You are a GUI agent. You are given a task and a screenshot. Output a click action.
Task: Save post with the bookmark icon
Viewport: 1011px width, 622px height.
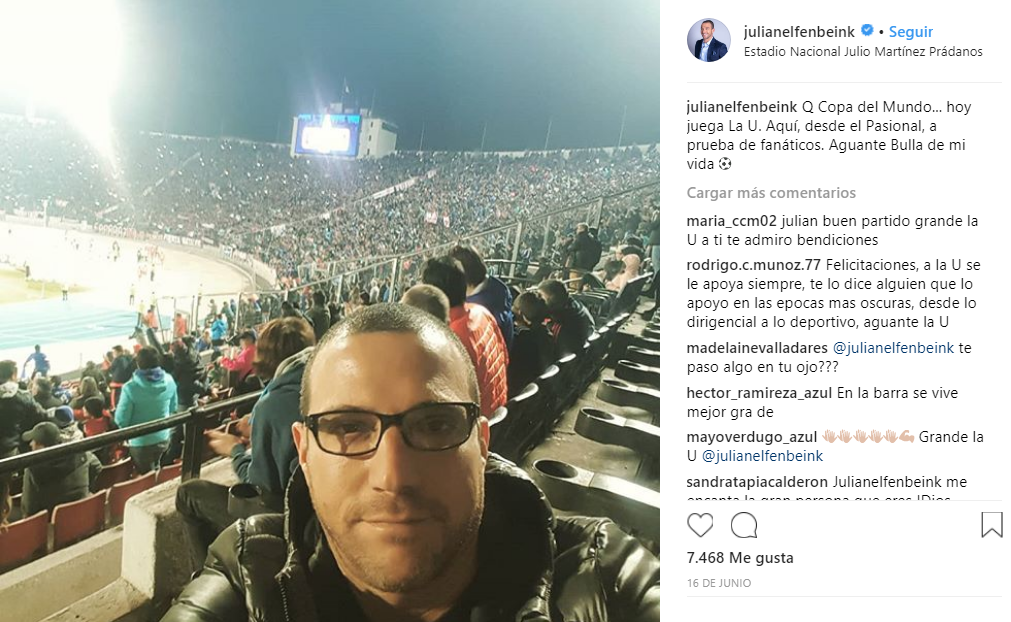point(992,525)
